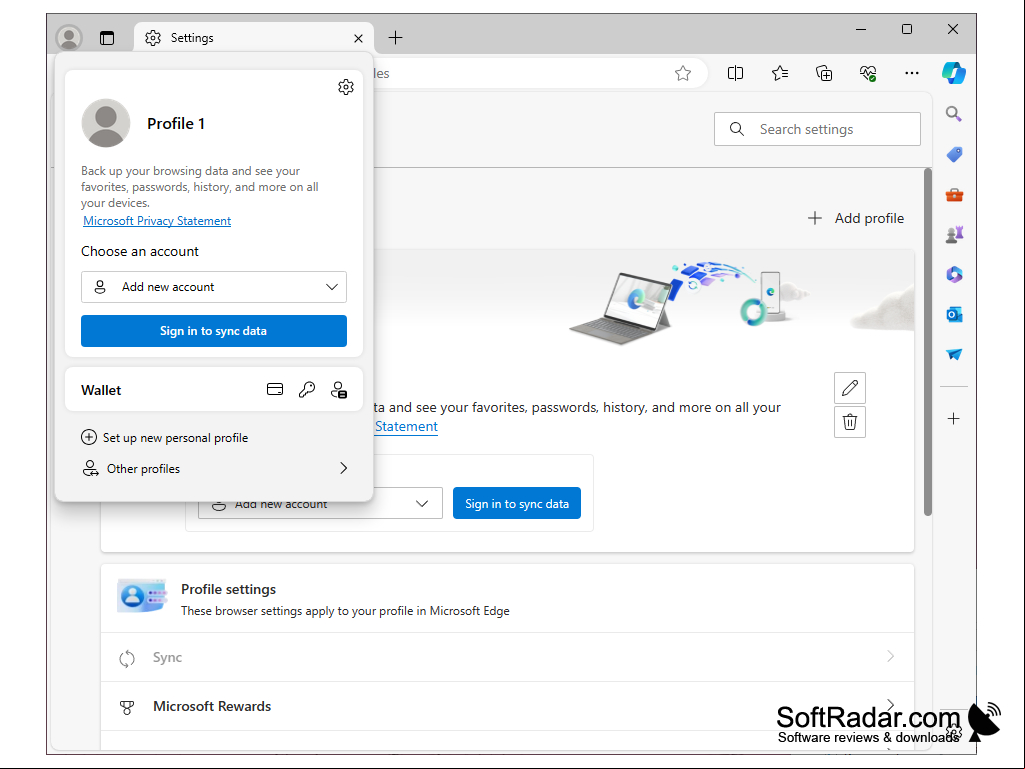Screen dimensions: 1025x769
Task: Click Sign in to sync data on settings page
Action: (x=517, y=504)
